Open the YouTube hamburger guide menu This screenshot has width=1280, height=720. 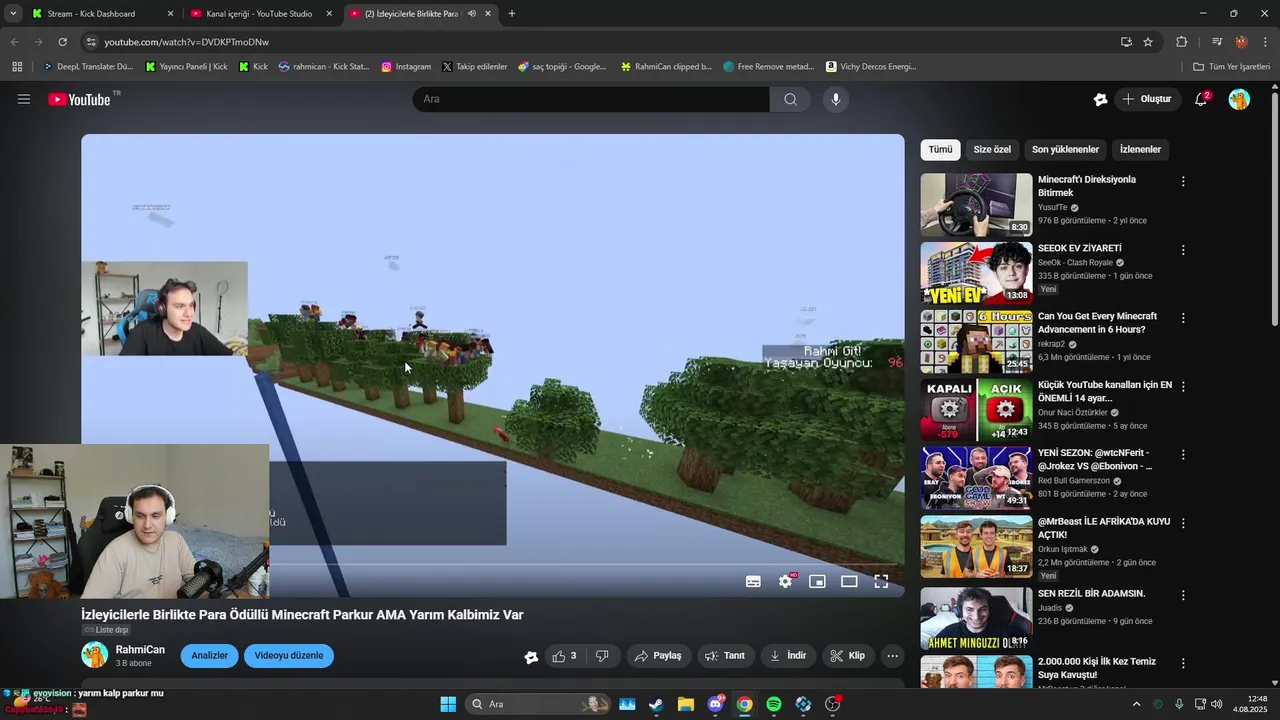click(24, 99)
